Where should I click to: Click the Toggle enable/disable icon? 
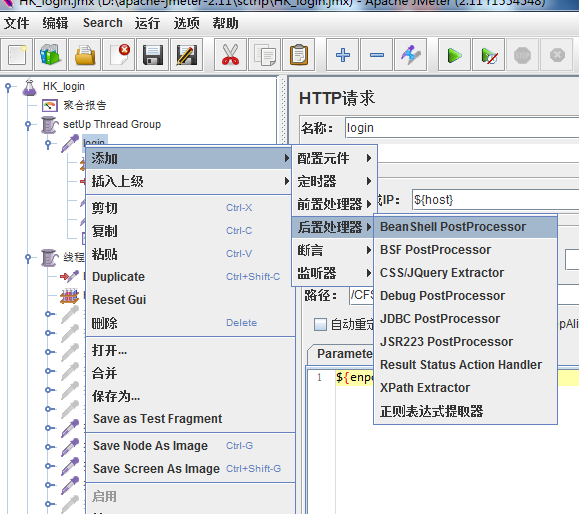pos(411,55)
